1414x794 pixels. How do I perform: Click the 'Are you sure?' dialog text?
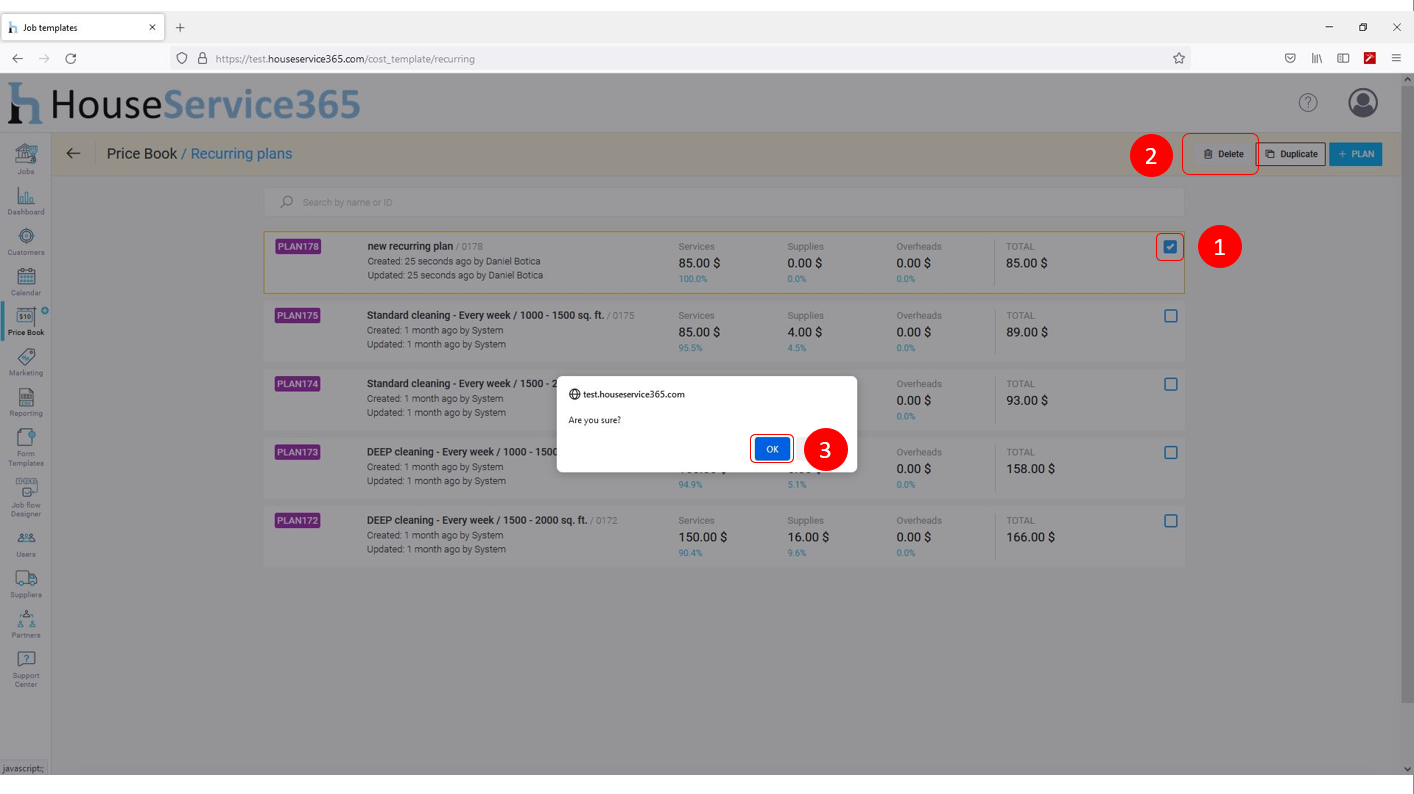point(594,420)
